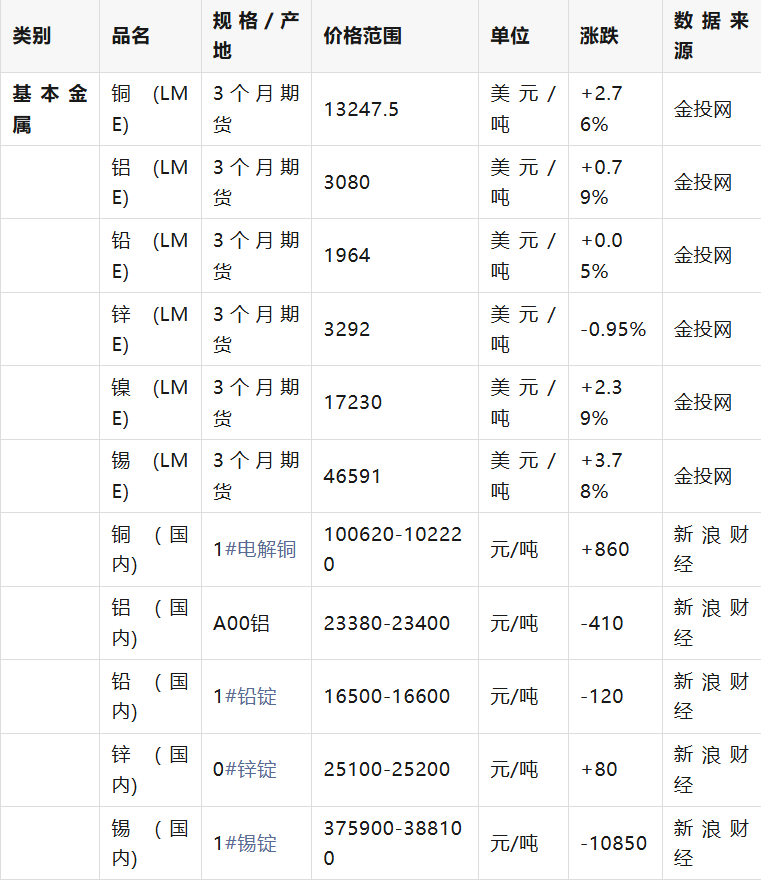This screenshot has width=761, height=880.
Task: Click the A00铝 specification cell
Action: (x=241, y=623)
